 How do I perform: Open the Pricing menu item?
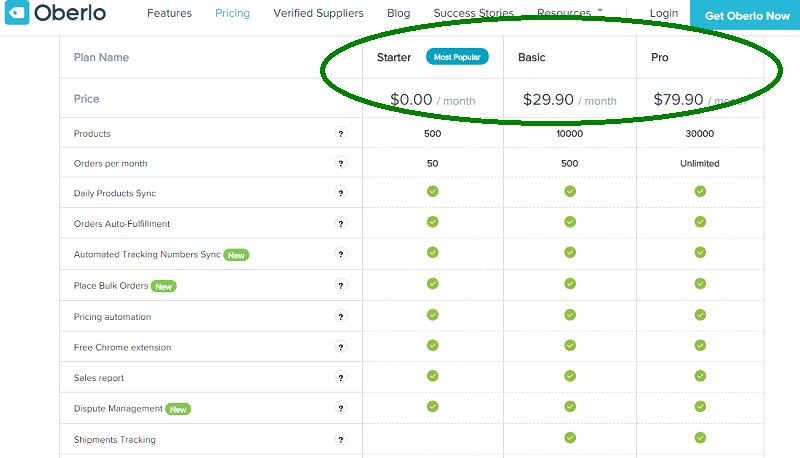click(x=232, y=13)
